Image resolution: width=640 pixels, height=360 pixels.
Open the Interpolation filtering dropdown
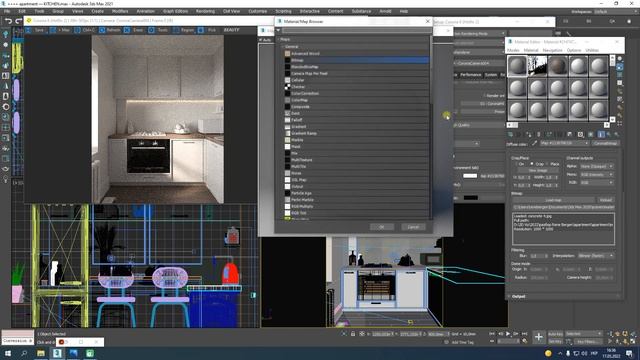click(596, 256)
